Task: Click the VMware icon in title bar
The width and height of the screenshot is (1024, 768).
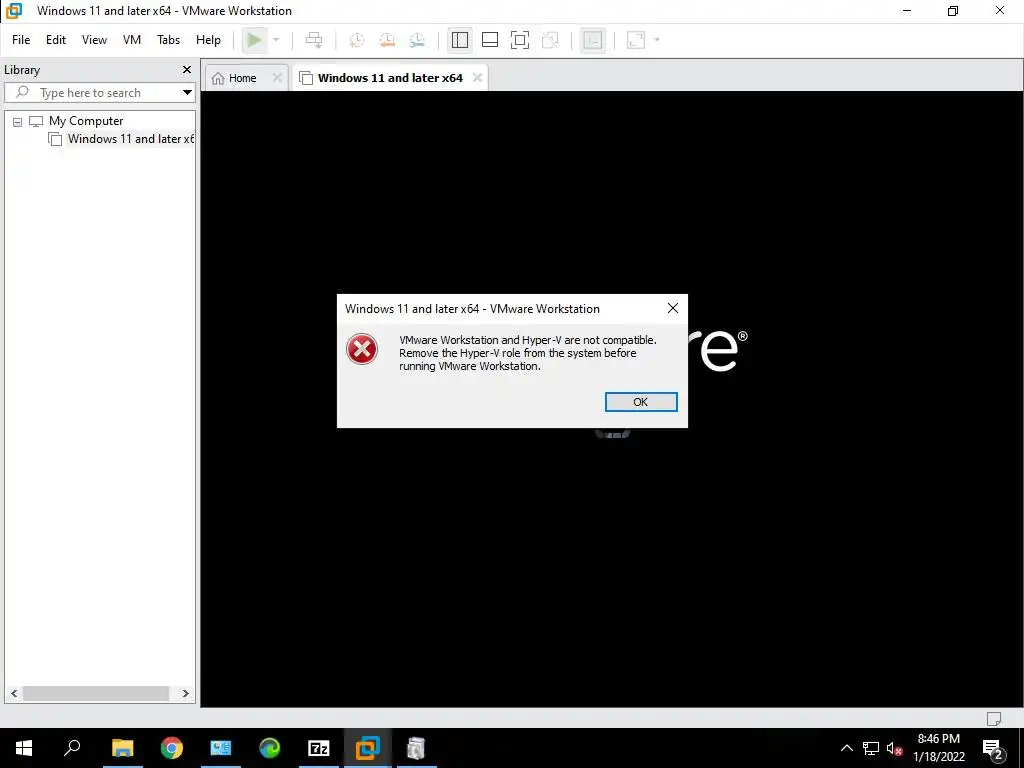Action: point(13,11)
